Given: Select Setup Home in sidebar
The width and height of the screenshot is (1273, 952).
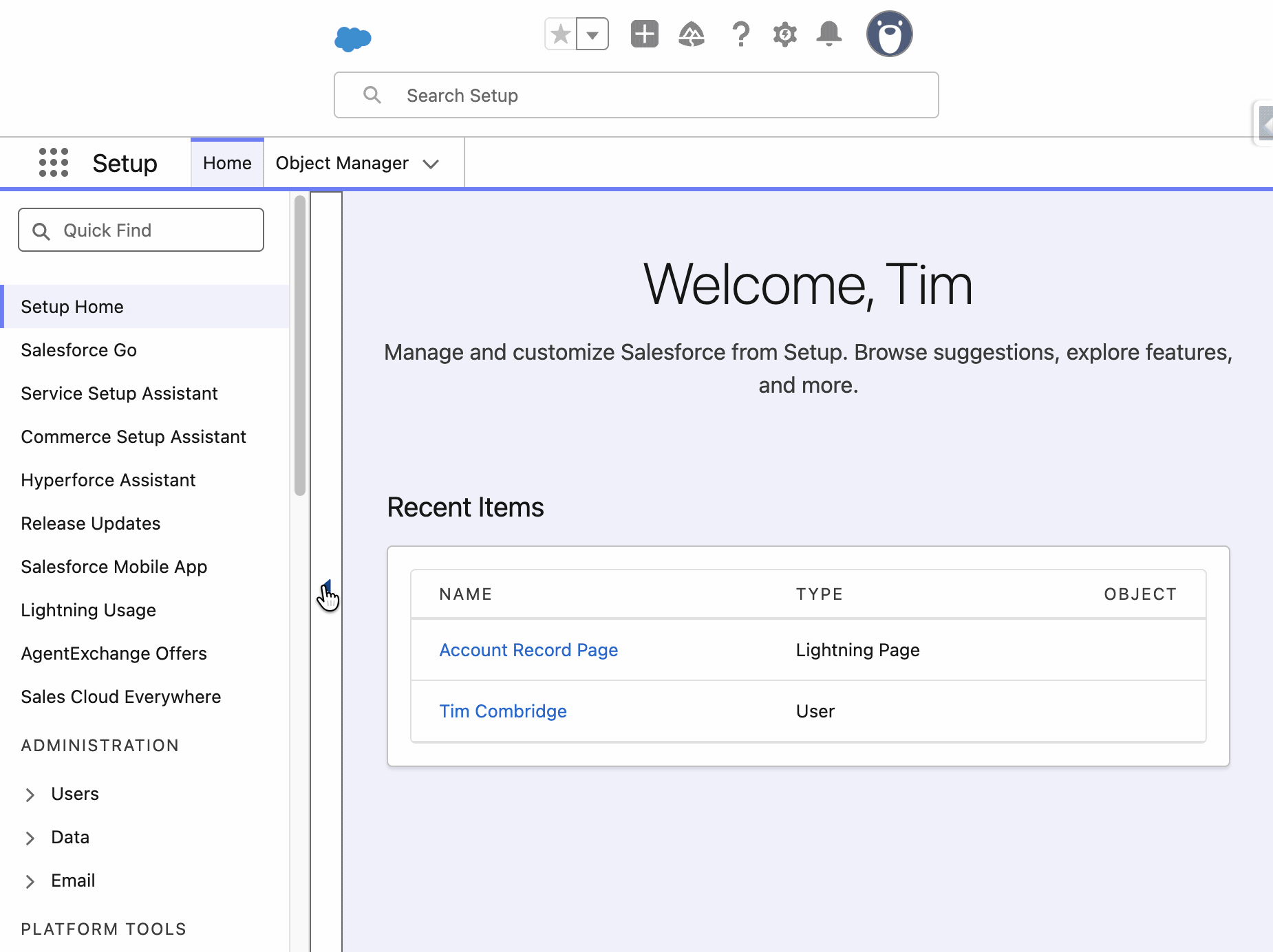Looking at the screenshot, I should (x=145, y=307).
